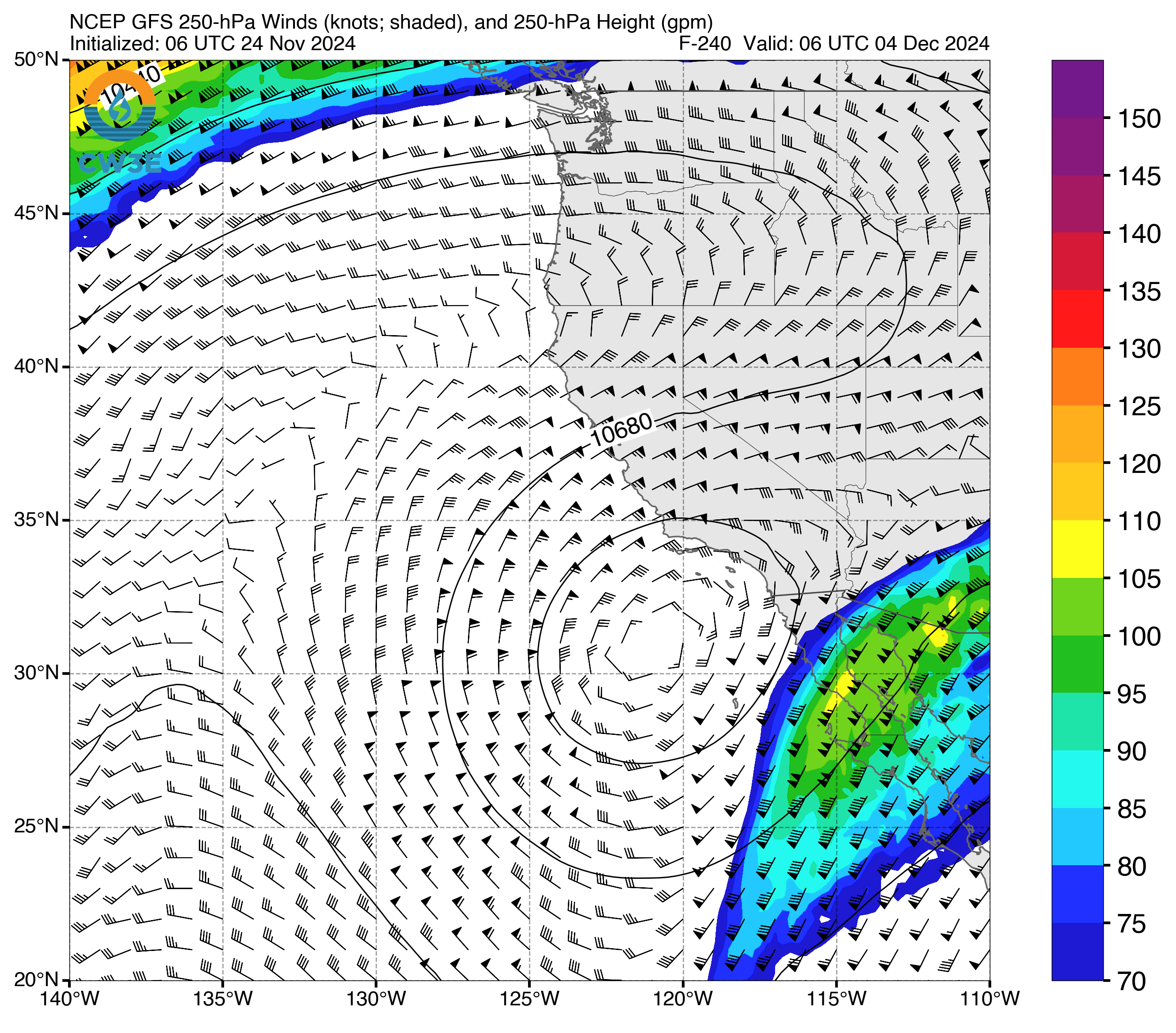1176x1033 pixels.
Task: Click the crimson colorbar segment between 135 and 140
Action: tap(1078, 261)
